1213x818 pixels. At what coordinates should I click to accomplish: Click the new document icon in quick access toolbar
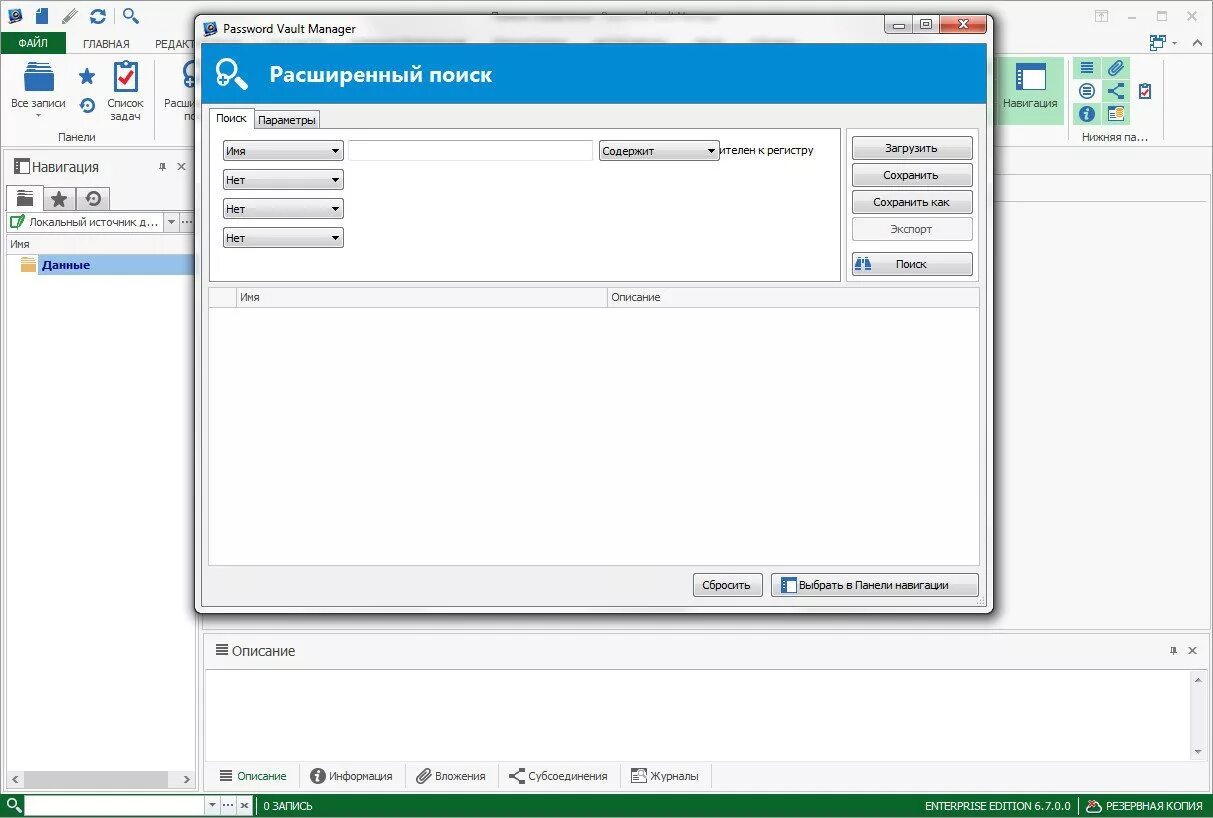click(x=42, y=16)
